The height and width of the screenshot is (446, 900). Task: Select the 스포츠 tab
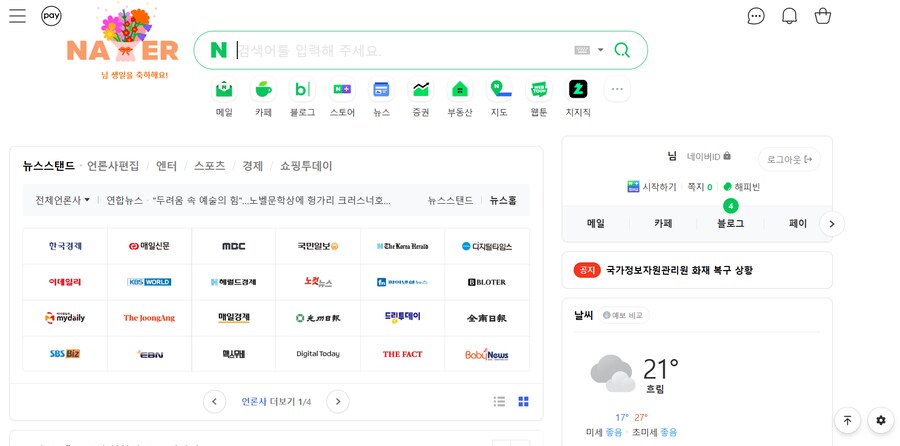tap(209, 166)
